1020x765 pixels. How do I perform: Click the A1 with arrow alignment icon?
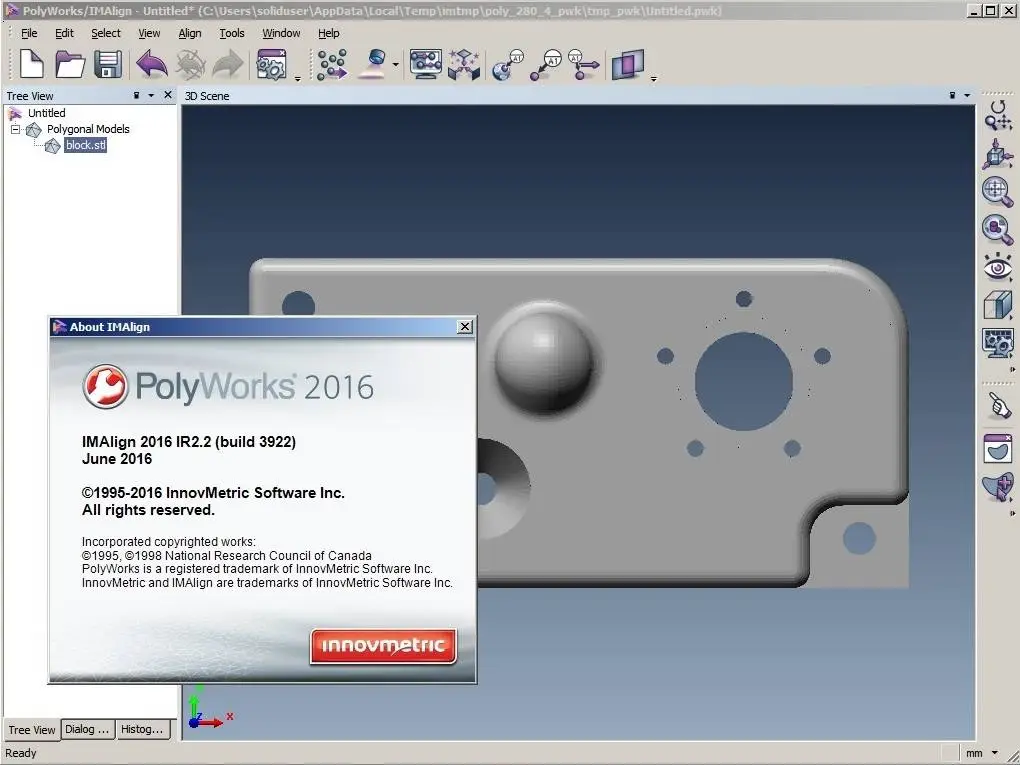coord(583,64)
